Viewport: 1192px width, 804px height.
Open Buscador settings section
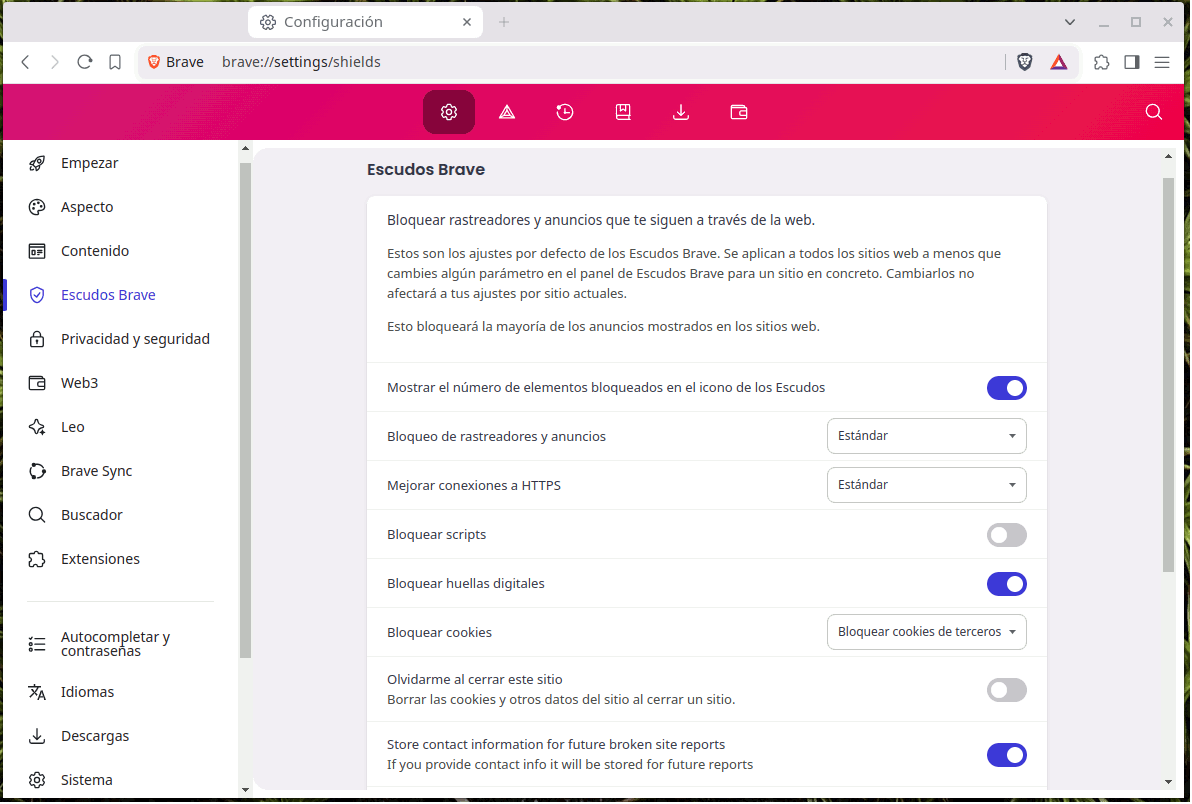91,515
